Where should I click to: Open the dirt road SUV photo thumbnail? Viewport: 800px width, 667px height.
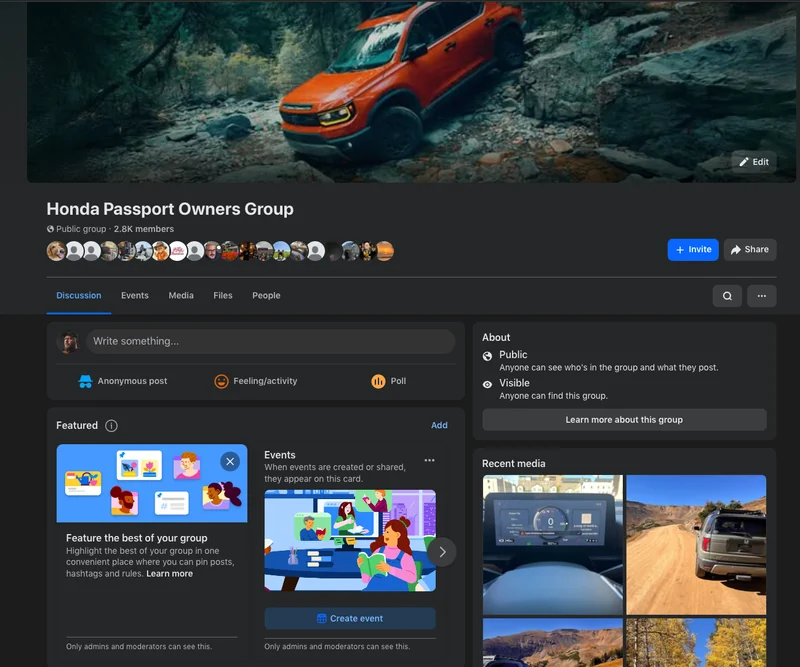coord(696,545)
